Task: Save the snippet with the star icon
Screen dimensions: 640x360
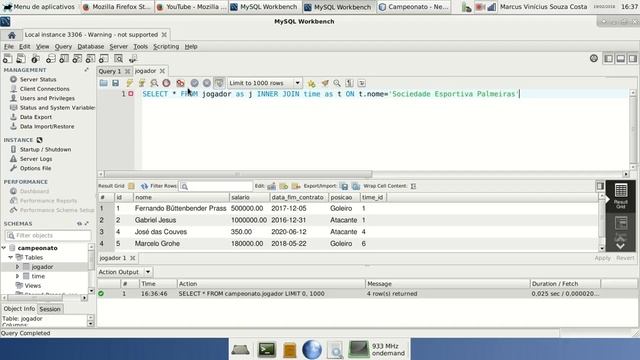Action: [312, 83]
